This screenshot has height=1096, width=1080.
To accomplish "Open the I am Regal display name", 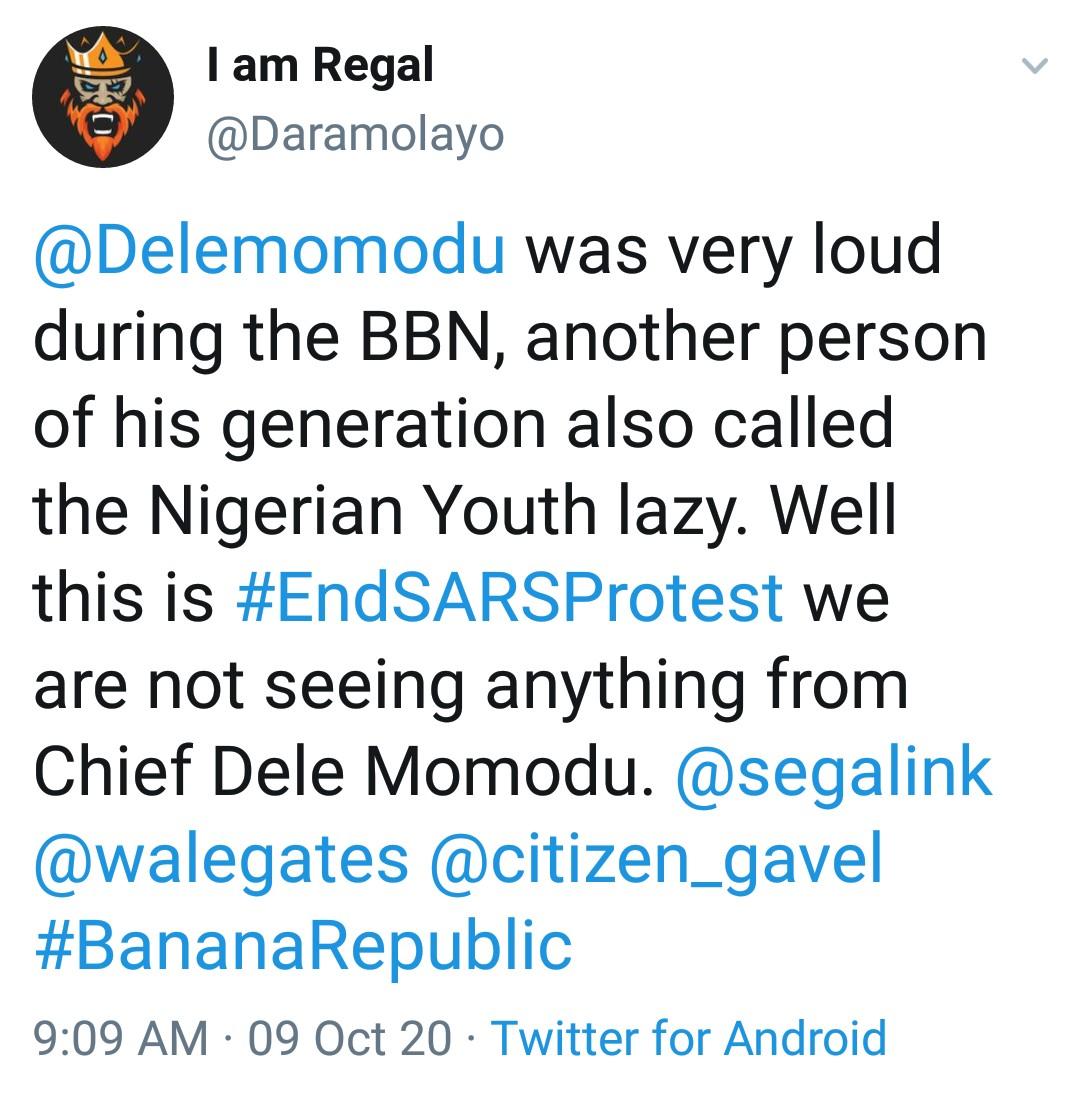I will coord(320,66).
